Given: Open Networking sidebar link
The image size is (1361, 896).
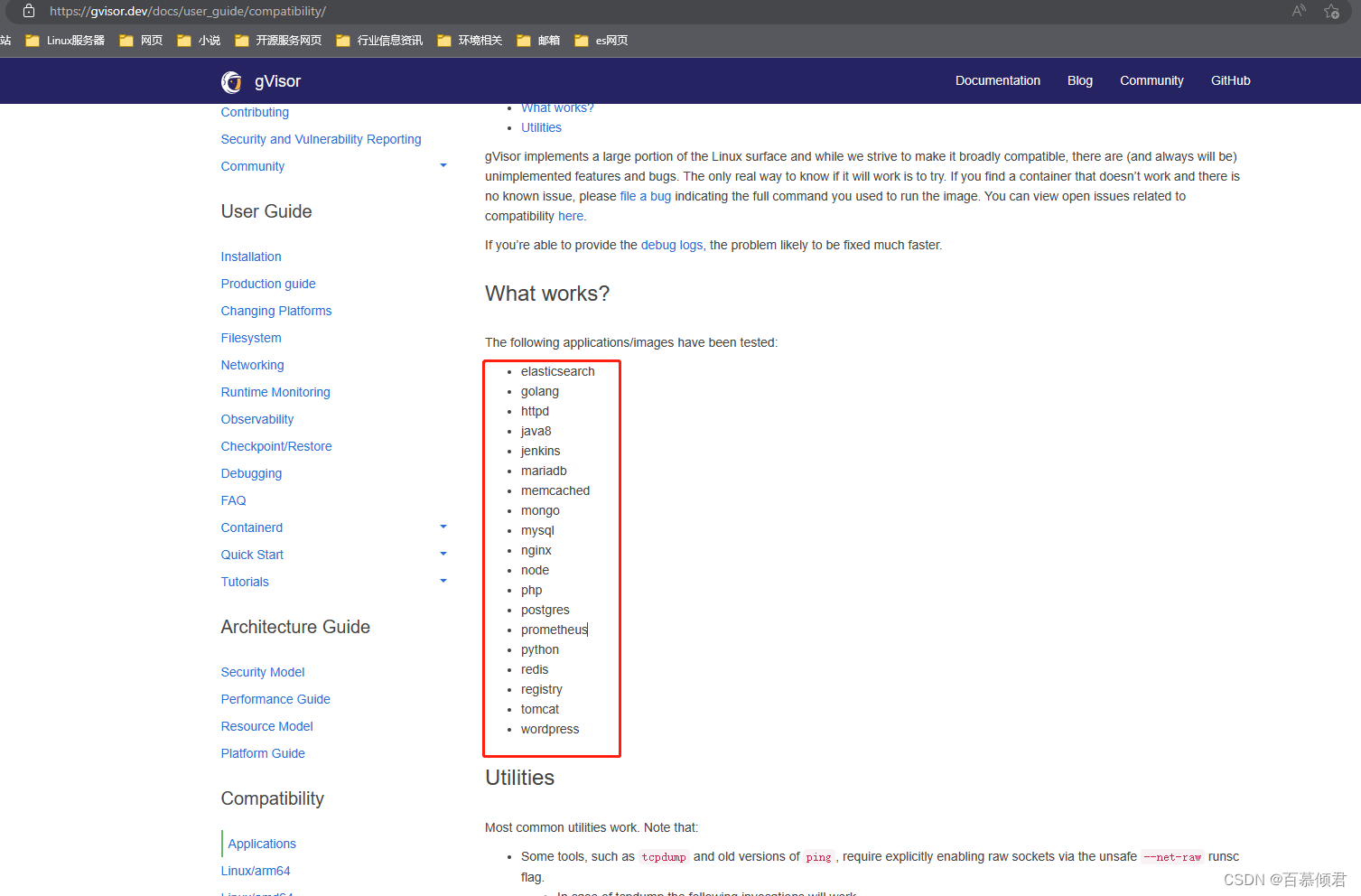Looking at the screenshot, I should [x=253, y=365].
